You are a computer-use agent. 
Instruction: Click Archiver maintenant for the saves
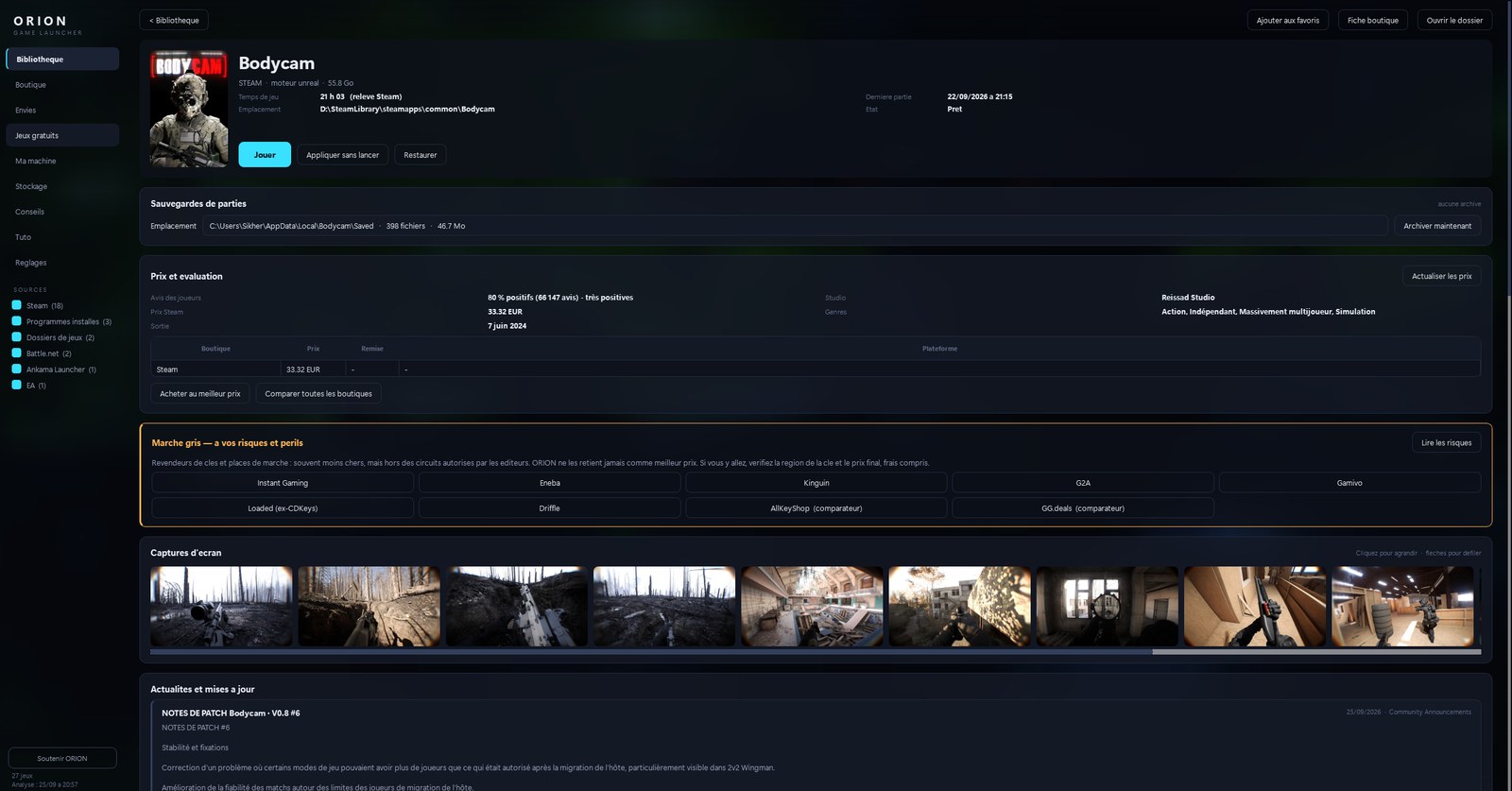1437,226
